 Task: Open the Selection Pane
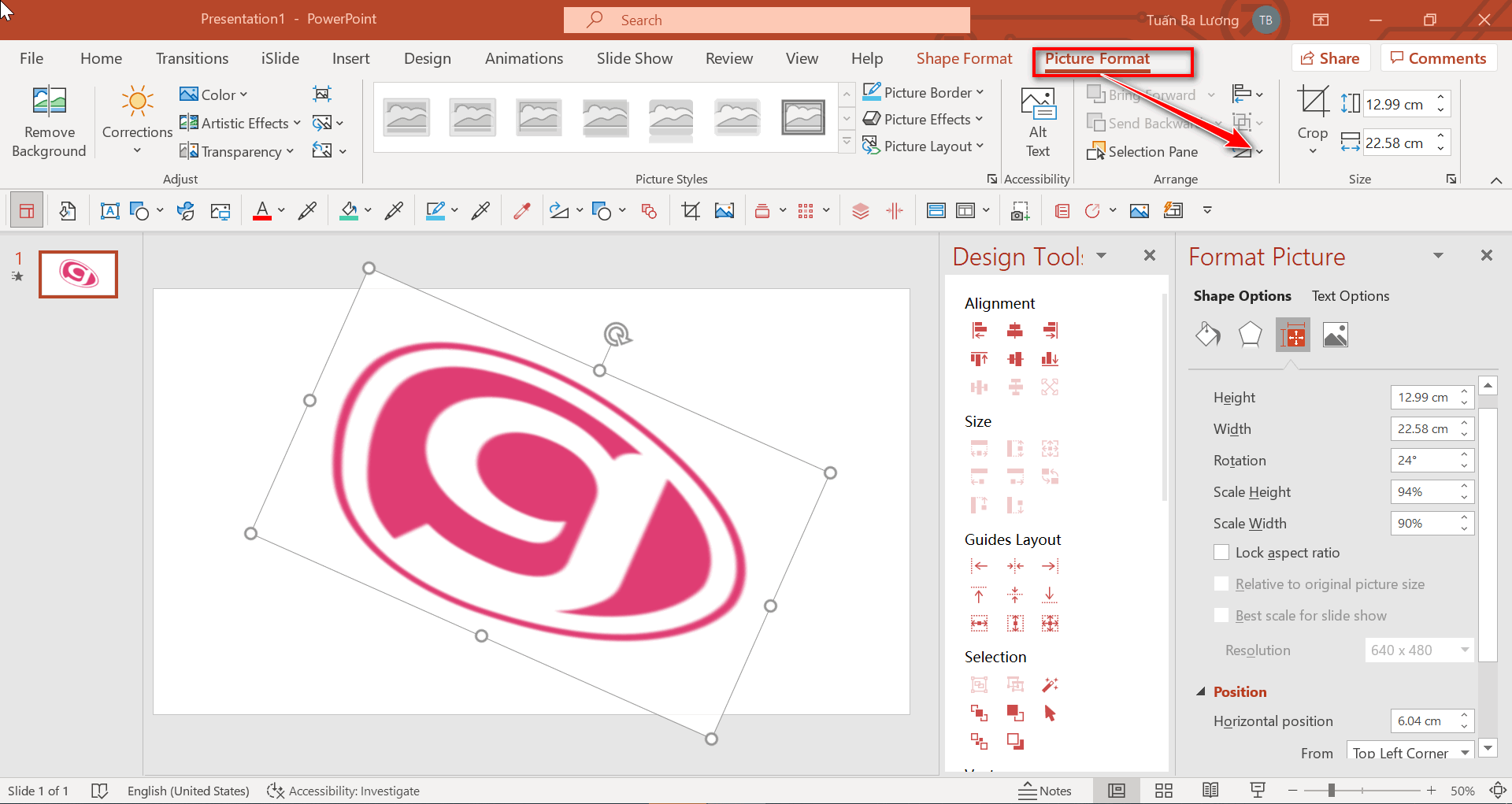pyautogui.click(x=1143, y=151)
